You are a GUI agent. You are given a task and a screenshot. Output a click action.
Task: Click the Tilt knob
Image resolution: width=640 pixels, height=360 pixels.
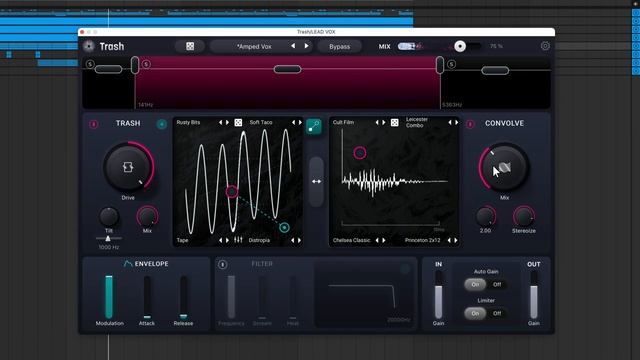(x=109, y=216)
